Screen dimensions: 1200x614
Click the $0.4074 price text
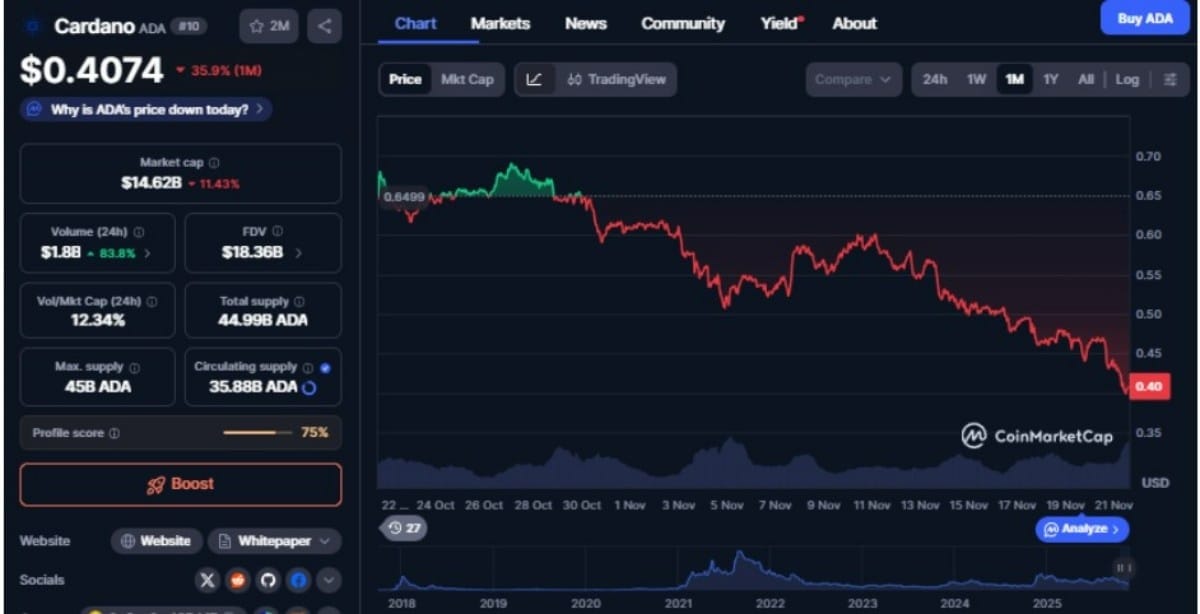click(x=92, y=70)
